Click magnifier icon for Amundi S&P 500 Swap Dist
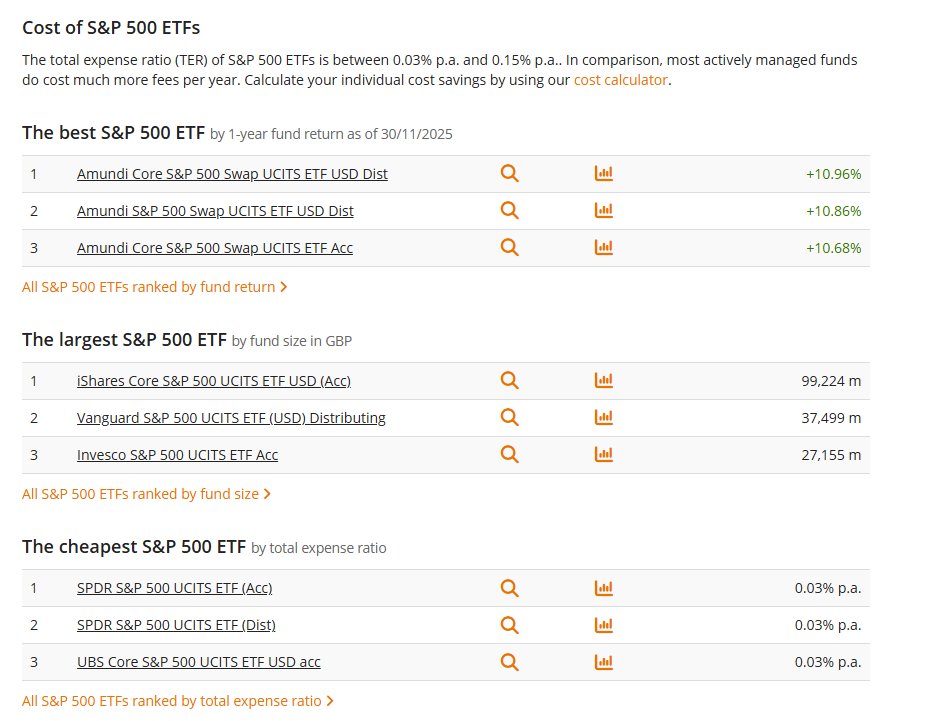The width and height of the screenshot is (933, 721). point(510,211)
